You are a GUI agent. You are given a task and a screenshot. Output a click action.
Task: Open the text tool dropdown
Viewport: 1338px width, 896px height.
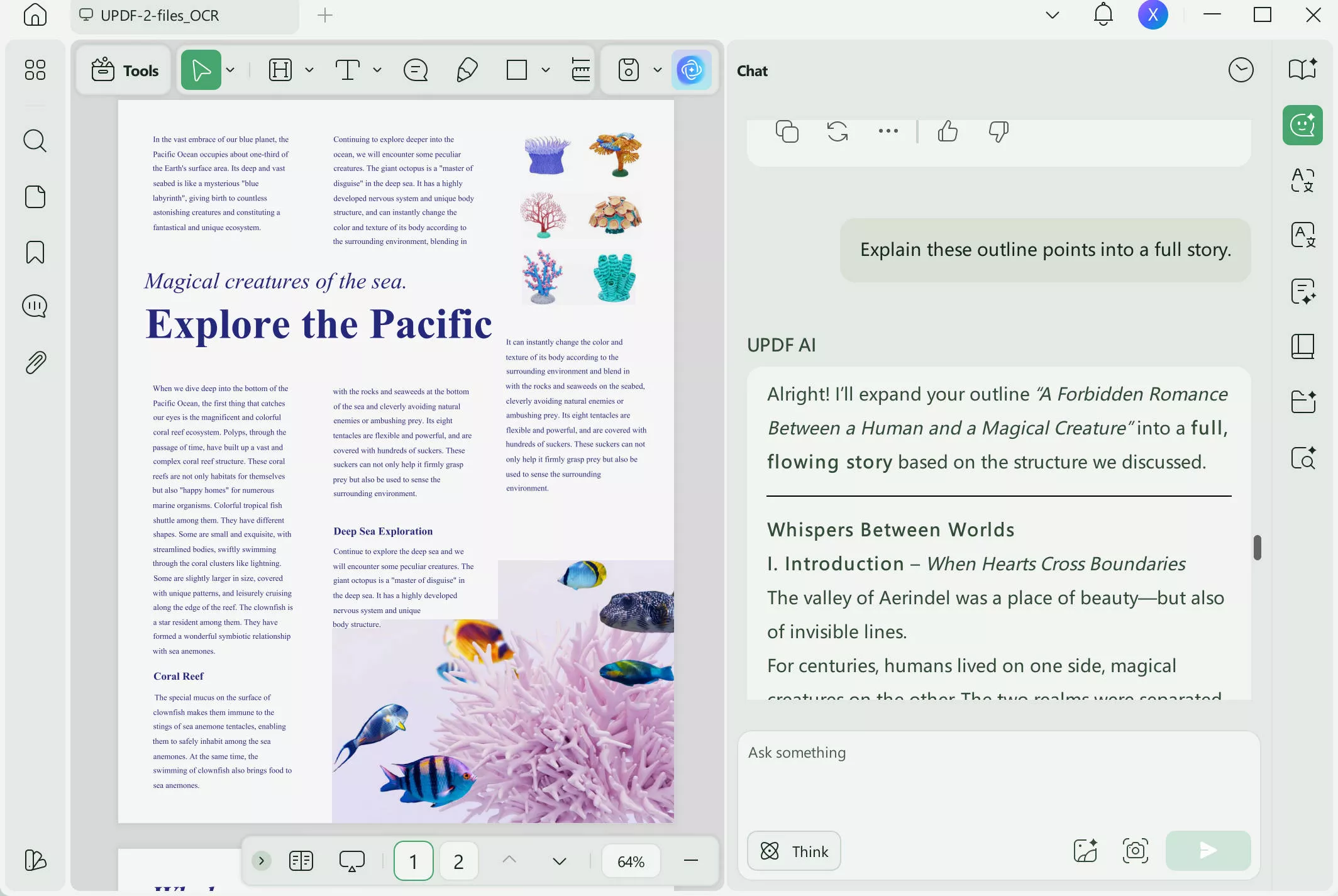coord(377,70)
